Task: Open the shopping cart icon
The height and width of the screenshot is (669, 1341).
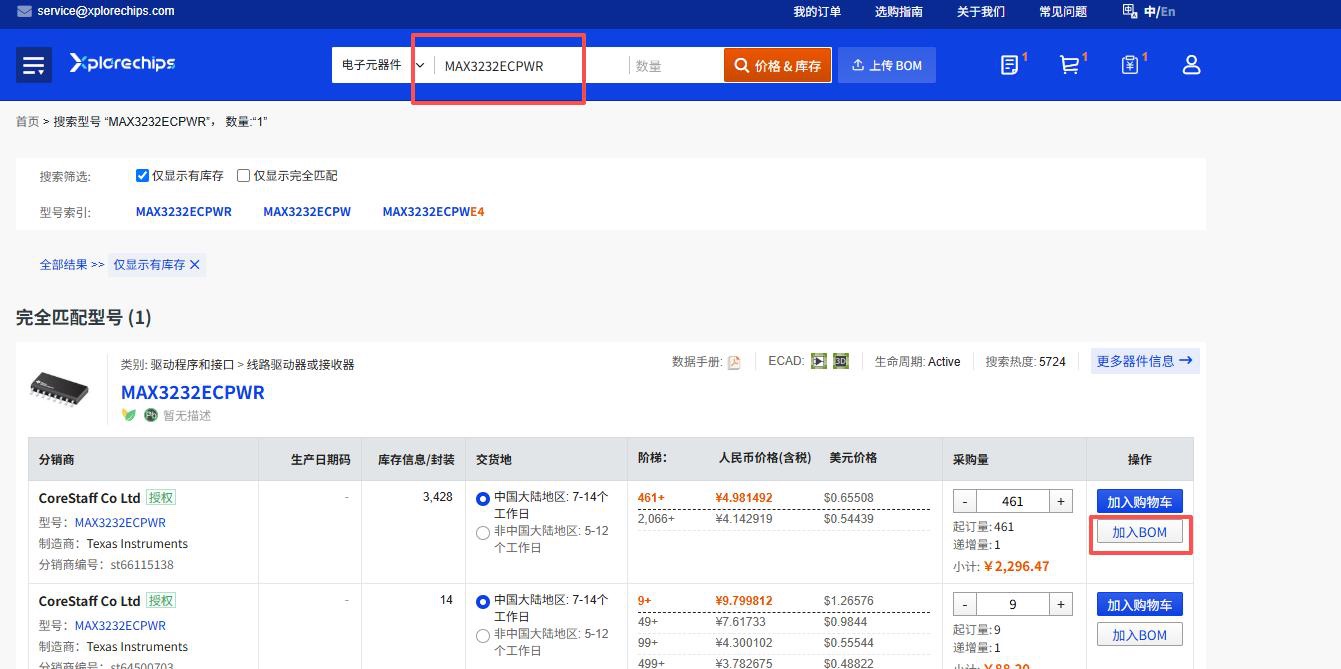Action: point(1069,65)
